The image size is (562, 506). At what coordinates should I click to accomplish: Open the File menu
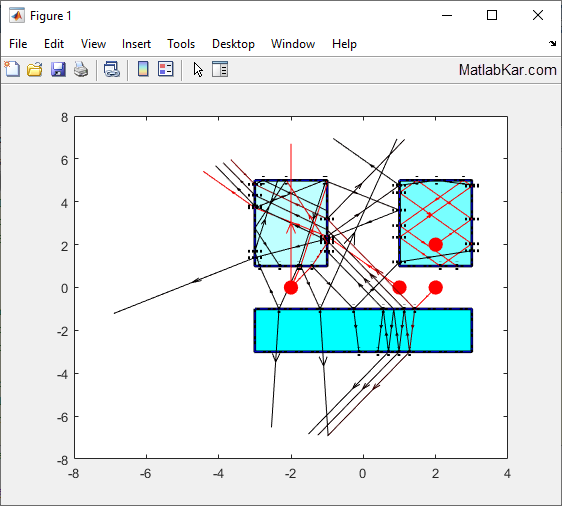[x=18, y=44]
